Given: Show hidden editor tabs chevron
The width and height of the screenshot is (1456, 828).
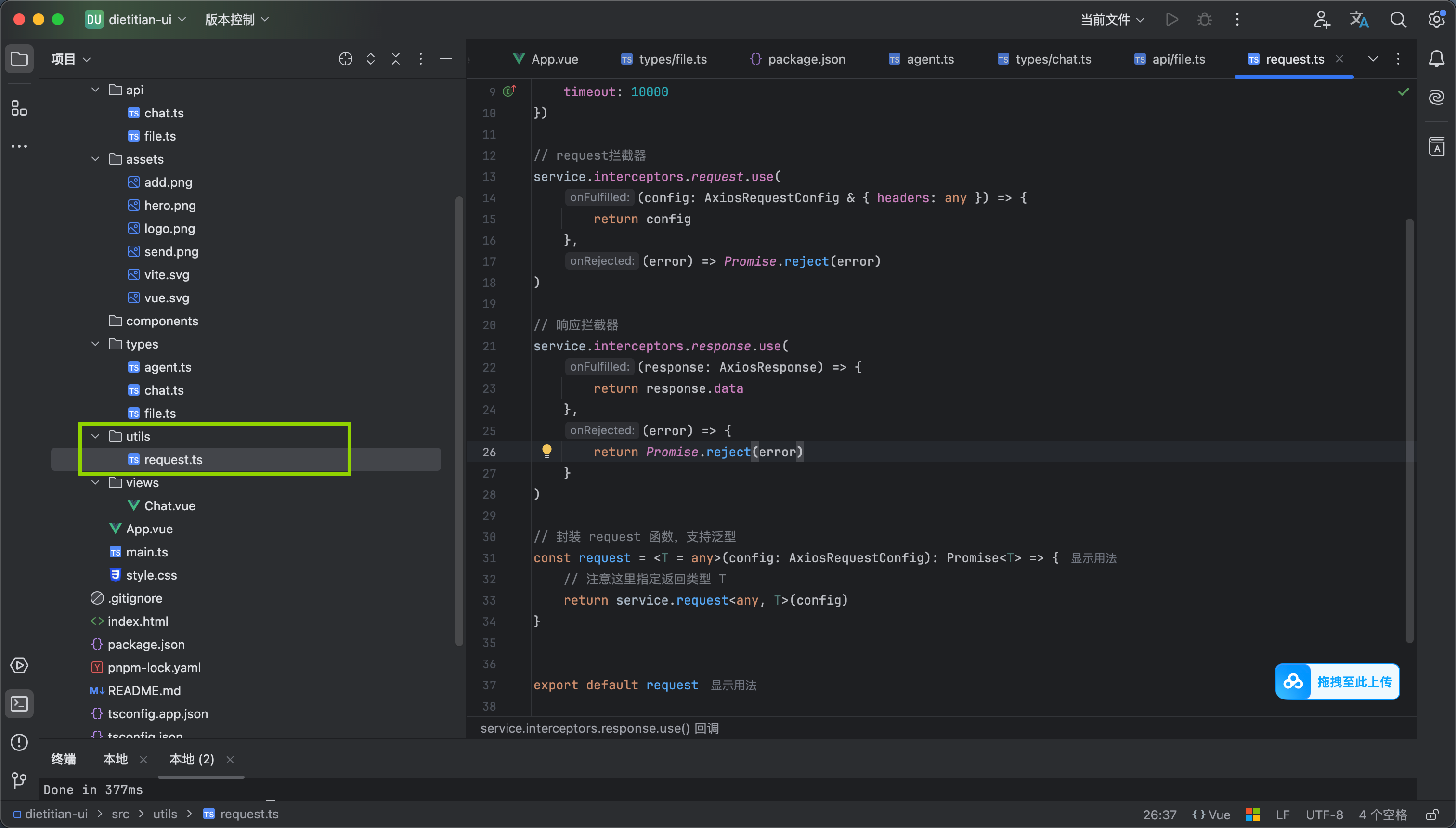Looking at the screenshot, I should tap(1373, 59).
